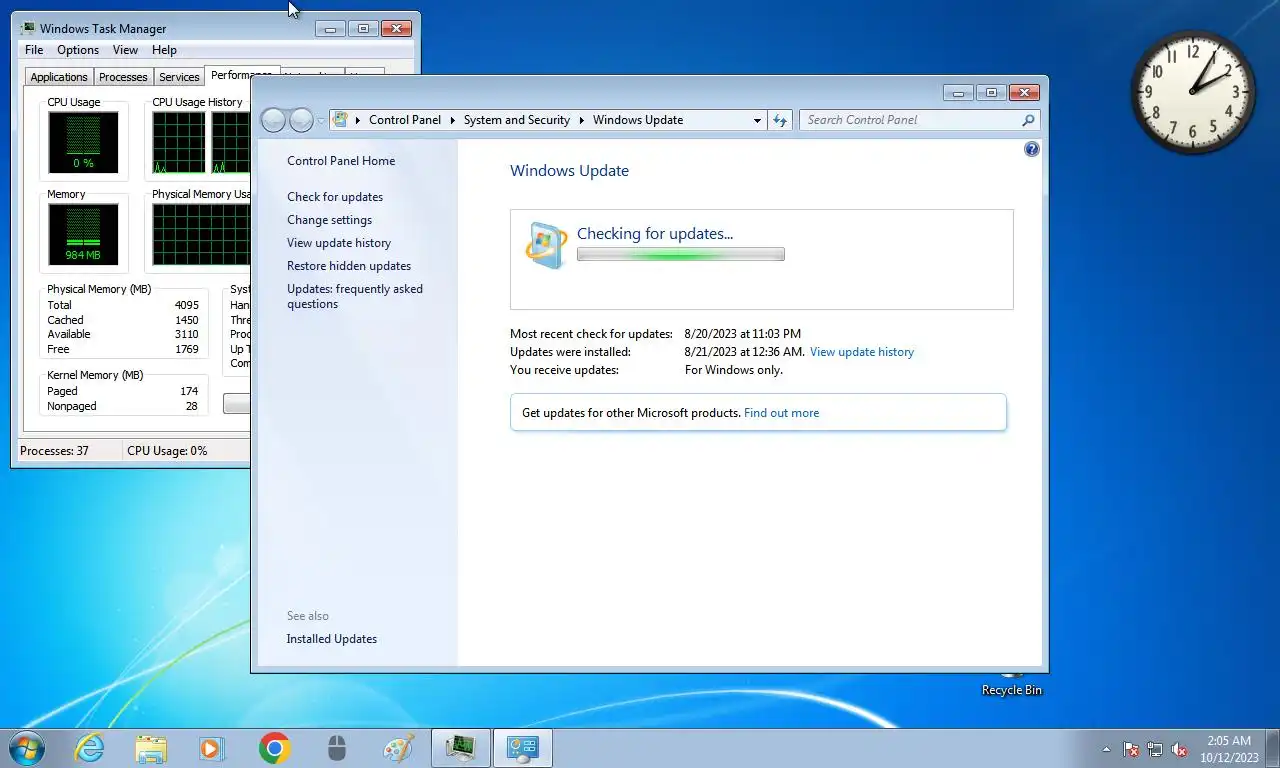Click the Back arrow in Control Panel
The image size is (1280, 768).
click(x=273, y=120)
